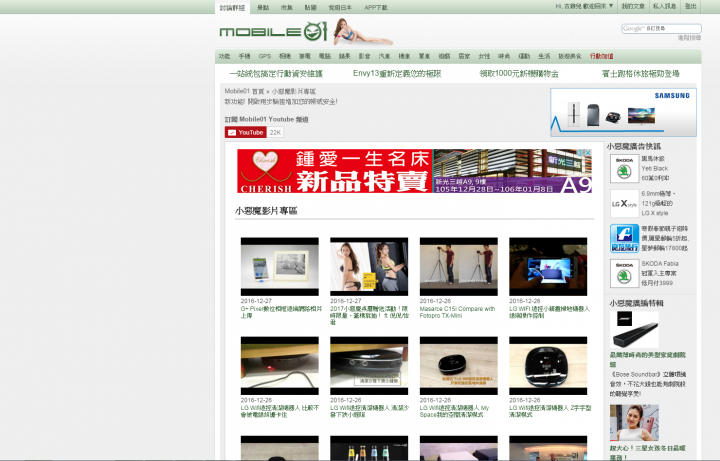Switch to the 討論群組 top tab
This screenshot has width=720, height=461.
(232, 7)
